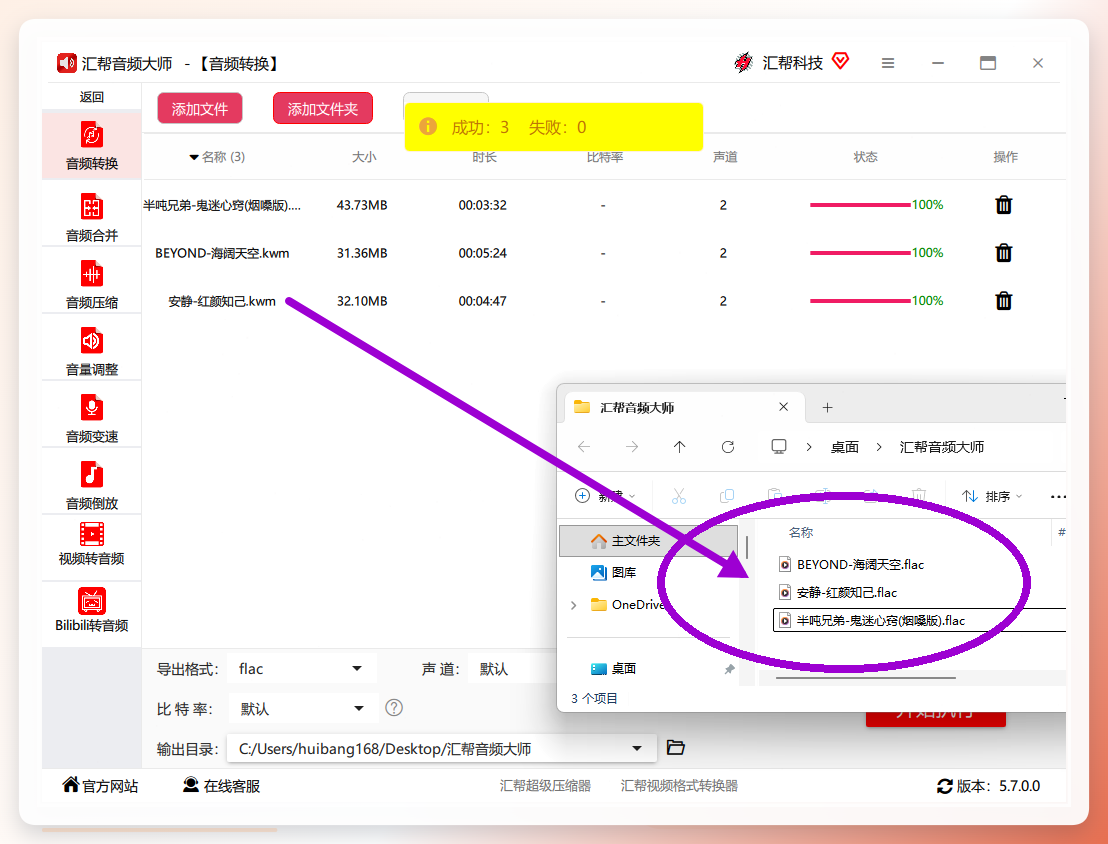Show bitrate help question mark

(x=394, y=708)
